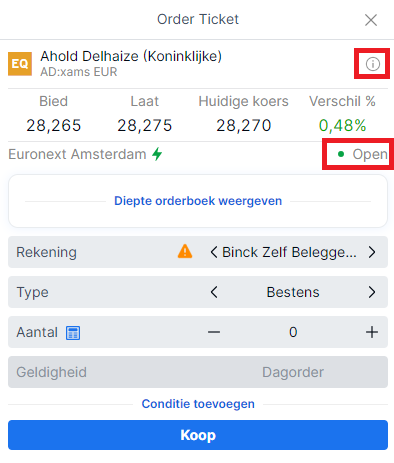Decrease Aantal with the minus button
Image resolution: width=394 pixels, height=463 pixels.
pos(214,332)
